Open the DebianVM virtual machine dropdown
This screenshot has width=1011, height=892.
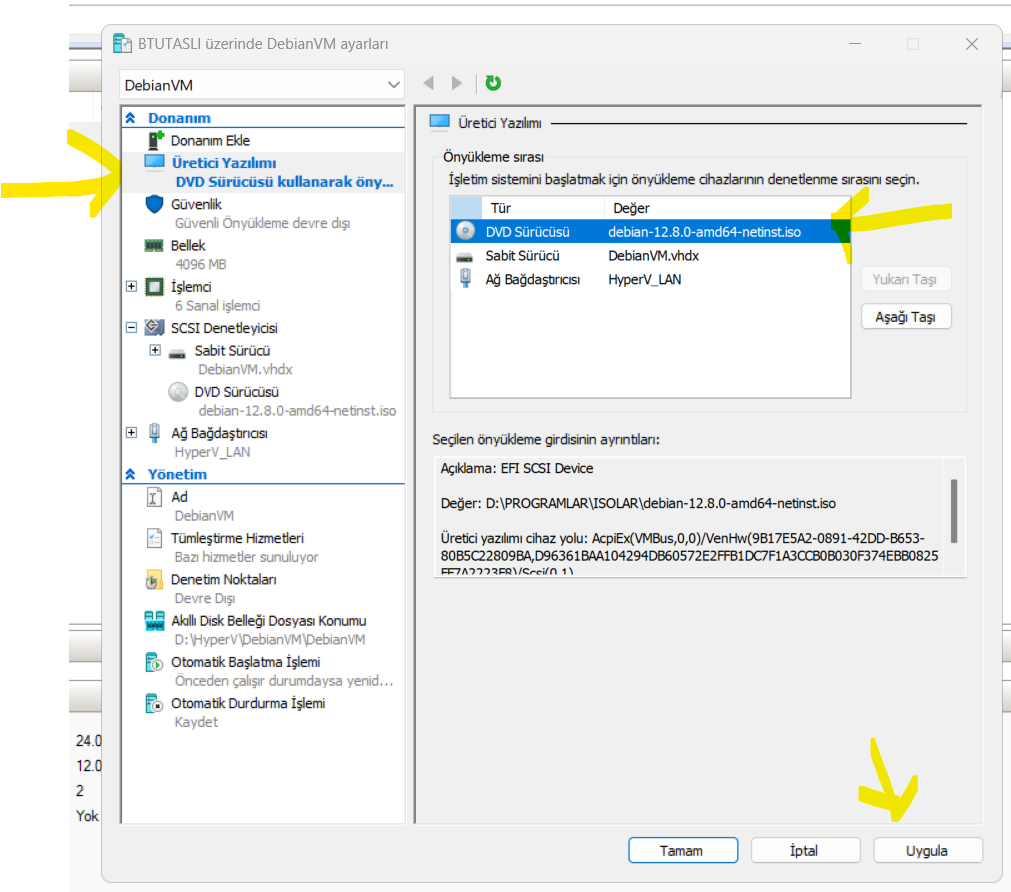pos(262,84)
